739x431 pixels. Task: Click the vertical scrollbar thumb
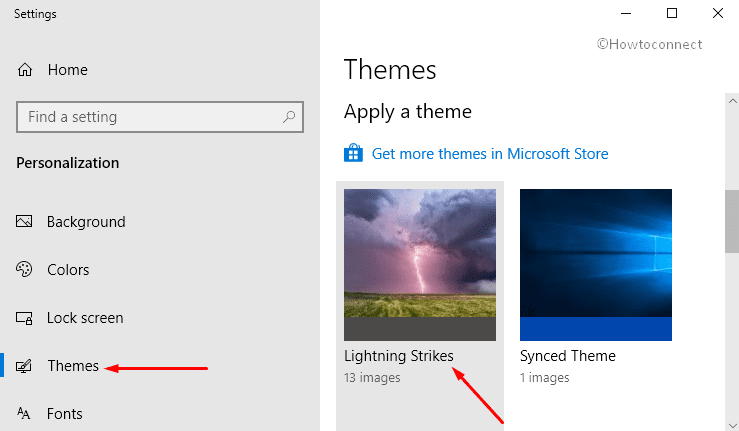[x=732, y=222]
